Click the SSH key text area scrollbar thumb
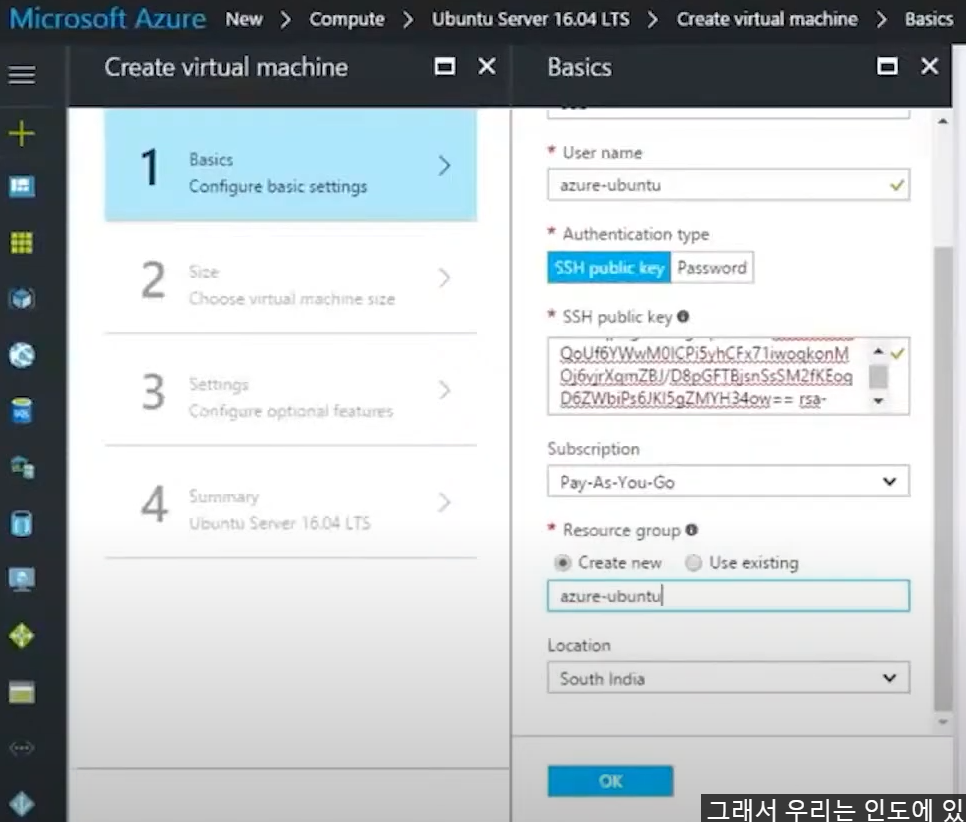This screenshot has height=822, width=966. point(879,376)
